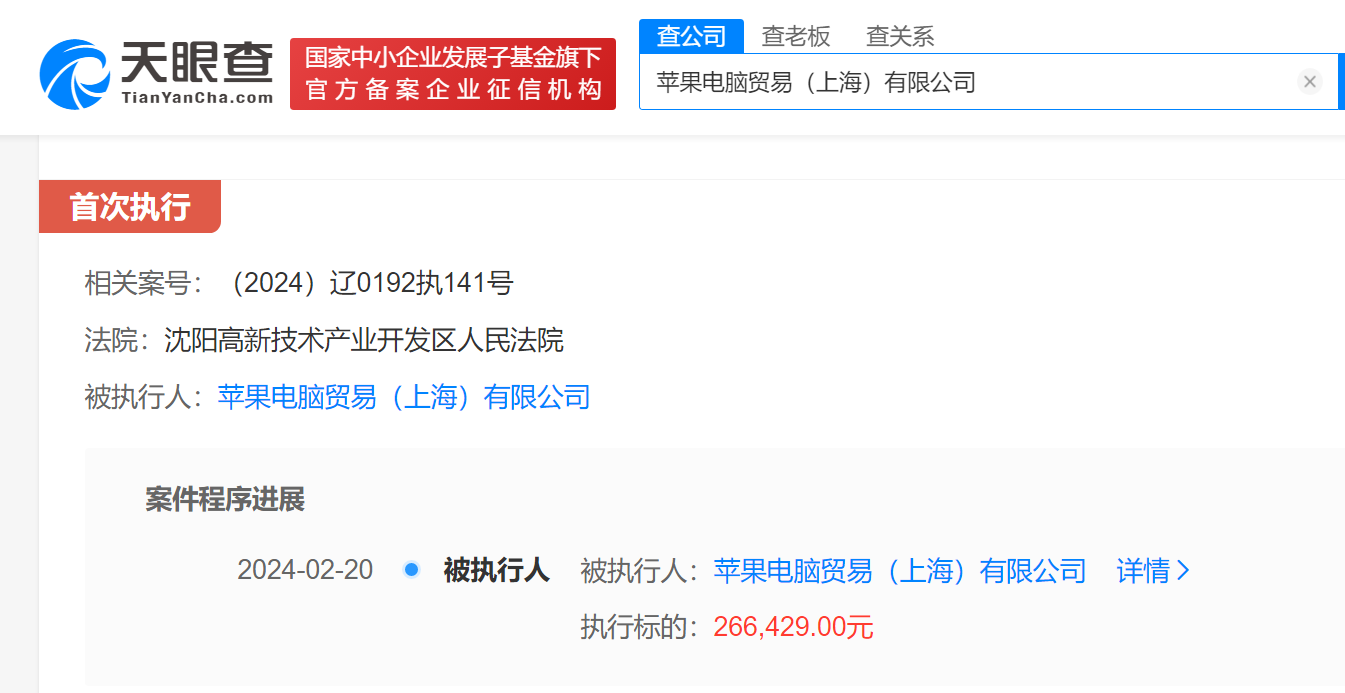This screenshot has width=1345, height=693.
Task: Click case number （2024）辽0192执141号
Action: click(365, 284)
